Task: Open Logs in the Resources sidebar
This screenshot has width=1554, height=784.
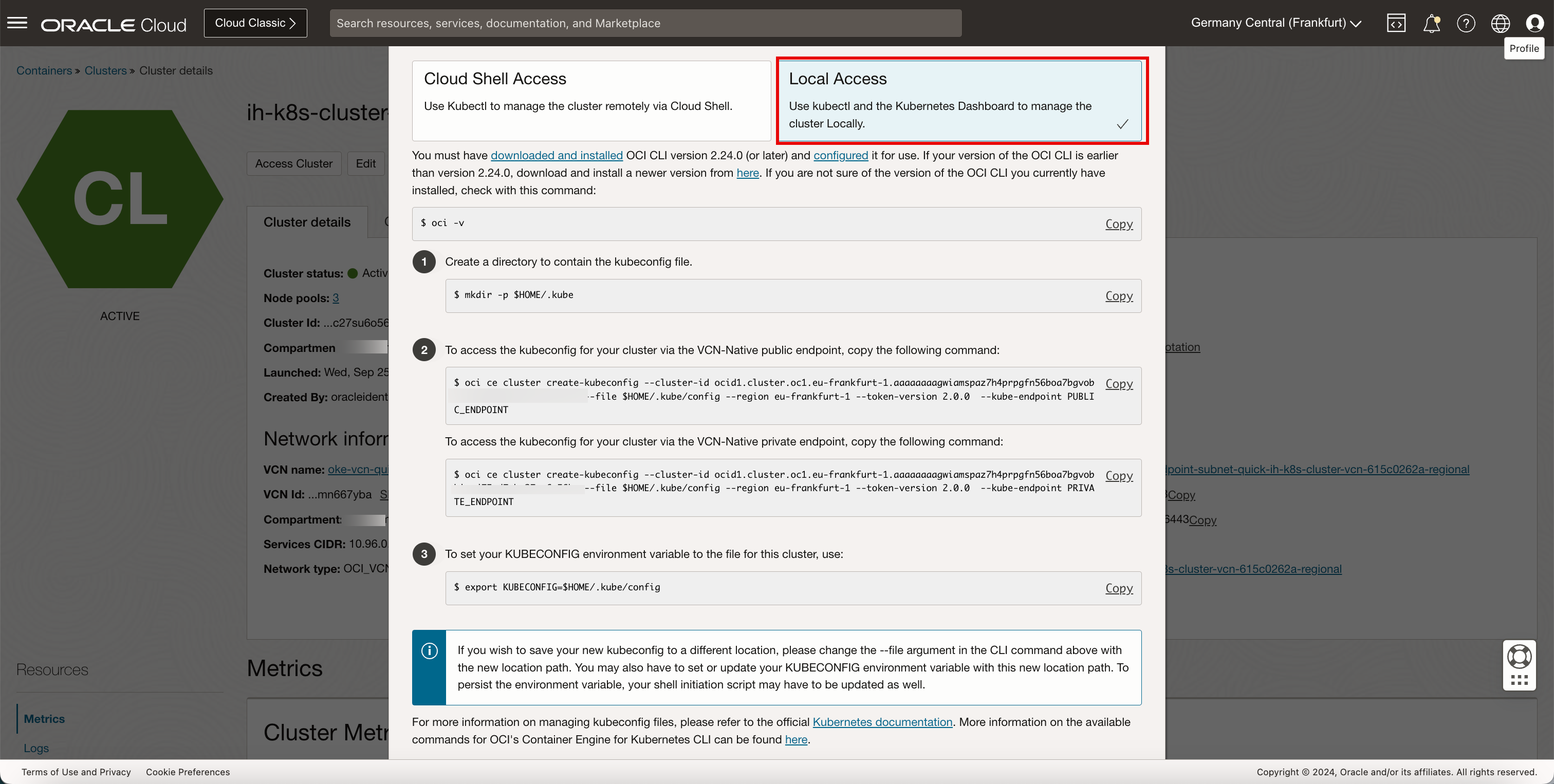Action: click(x=36, y=748)
